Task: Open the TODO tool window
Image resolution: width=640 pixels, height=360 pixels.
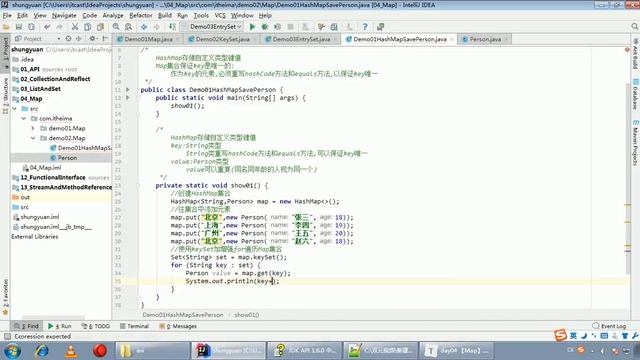Action: 96,326
